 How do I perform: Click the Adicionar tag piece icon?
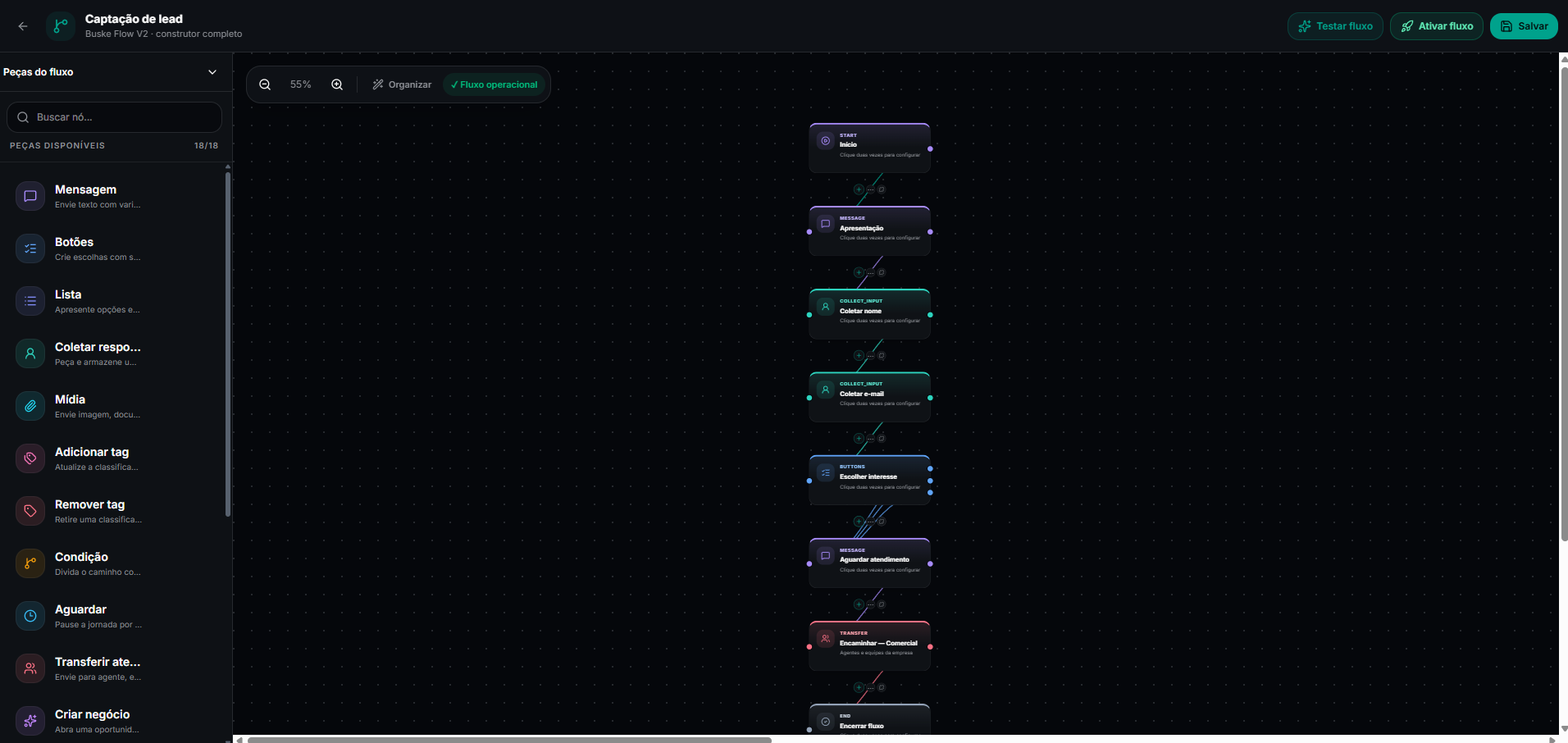click(x=30, y=458)
